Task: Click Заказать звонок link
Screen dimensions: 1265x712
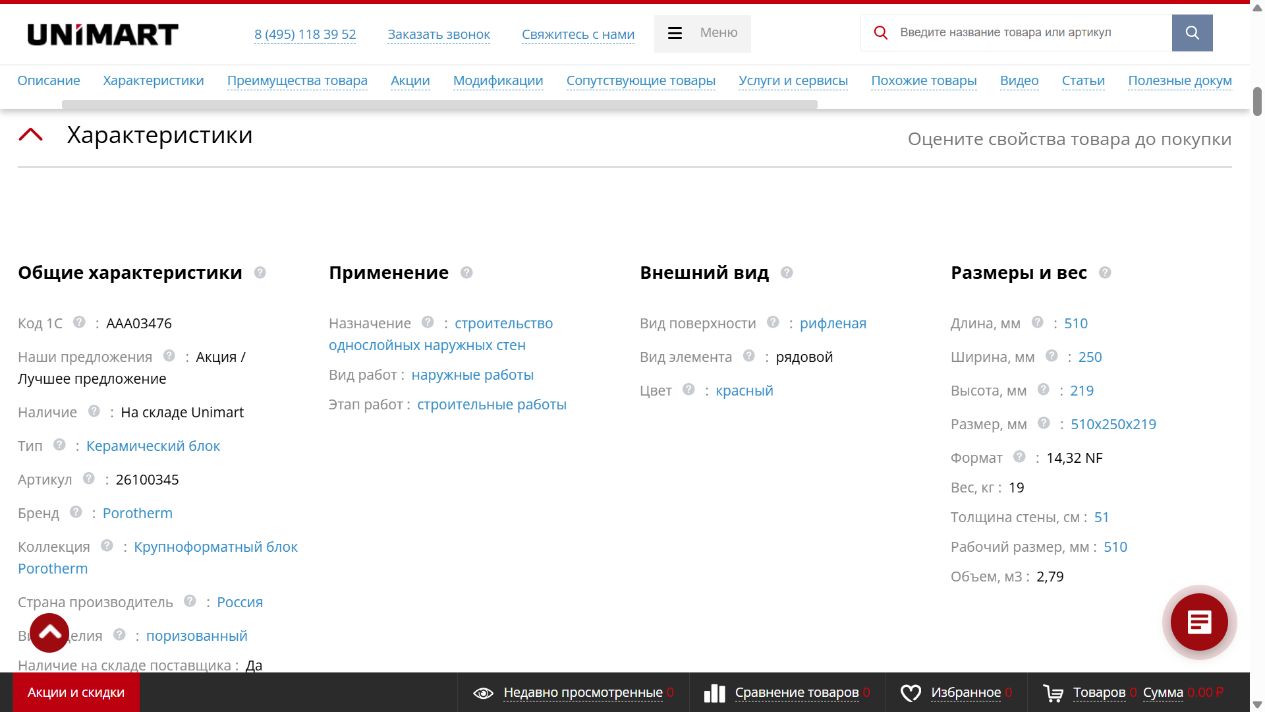Action: 439,34
